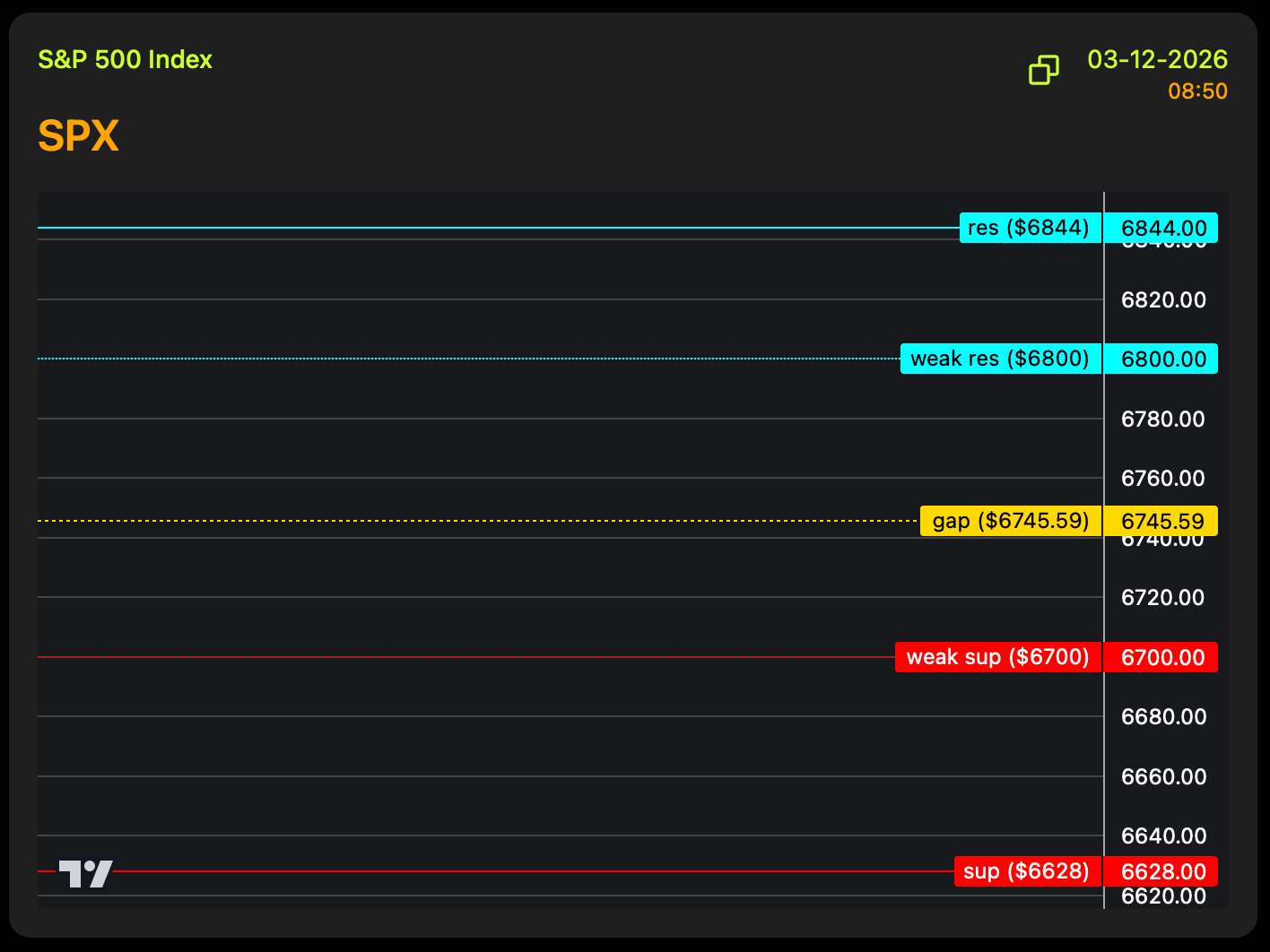Click the cyan 6844.00 price tag
1270x952 pixels.
point(1163,228)
